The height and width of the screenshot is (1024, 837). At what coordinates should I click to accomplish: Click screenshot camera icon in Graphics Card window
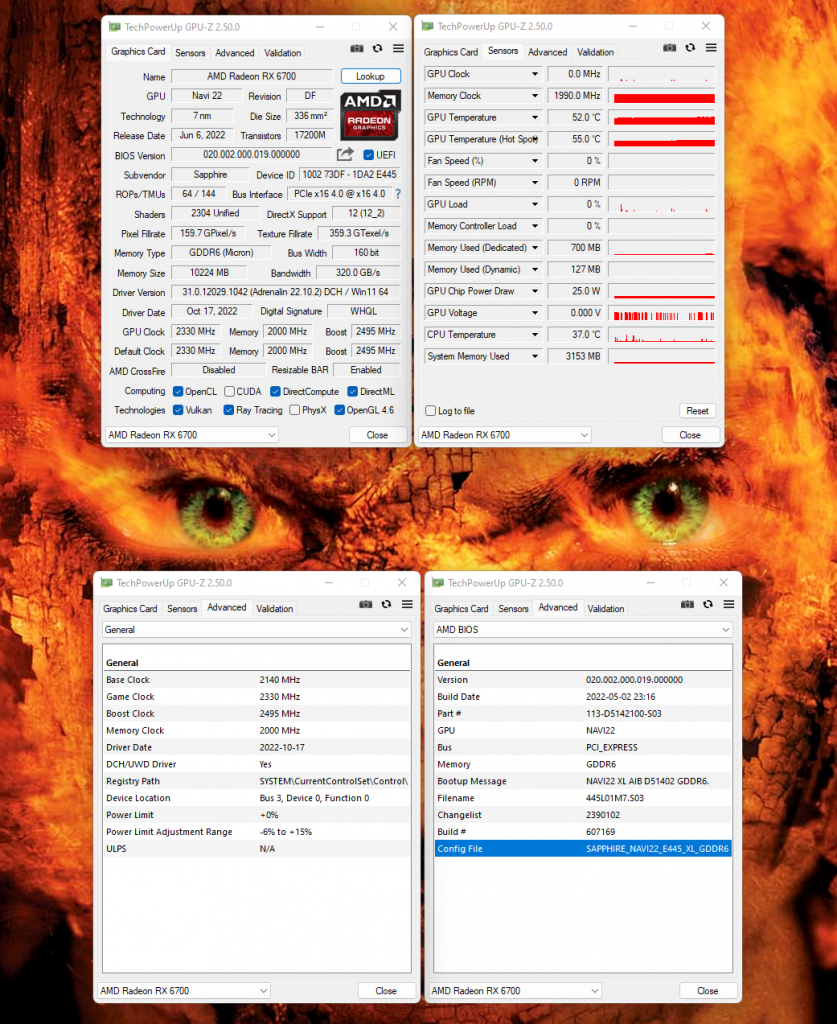(356, 48)
